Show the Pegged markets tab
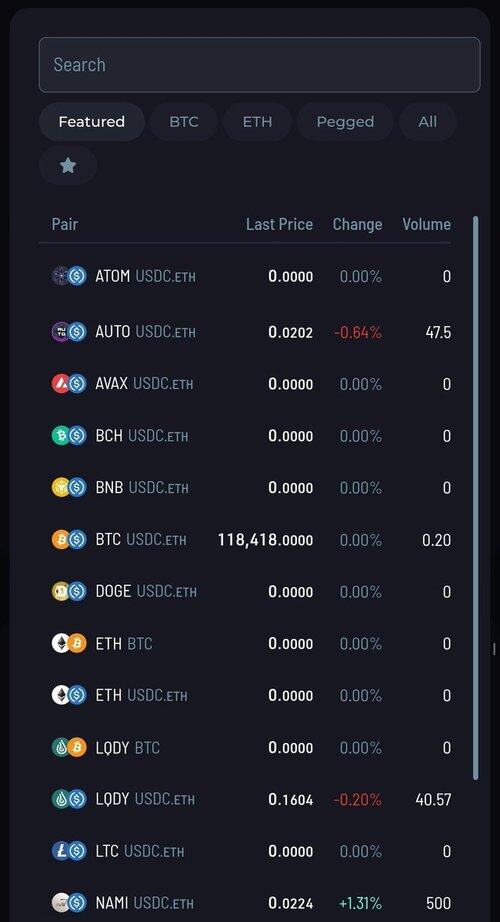500x922 pixels. point(345,122)
